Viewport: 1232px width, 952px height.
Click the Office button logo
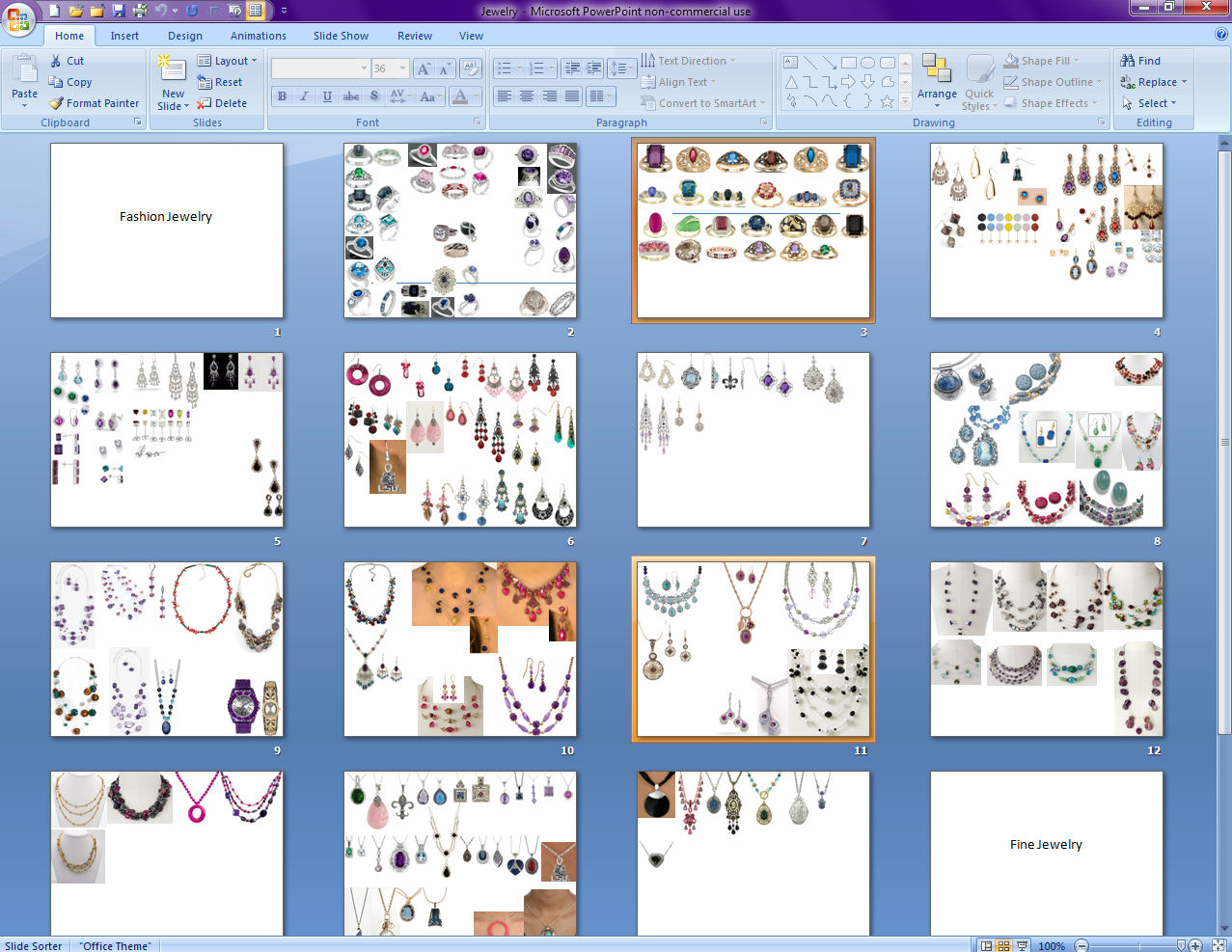(x=18, y=18)
